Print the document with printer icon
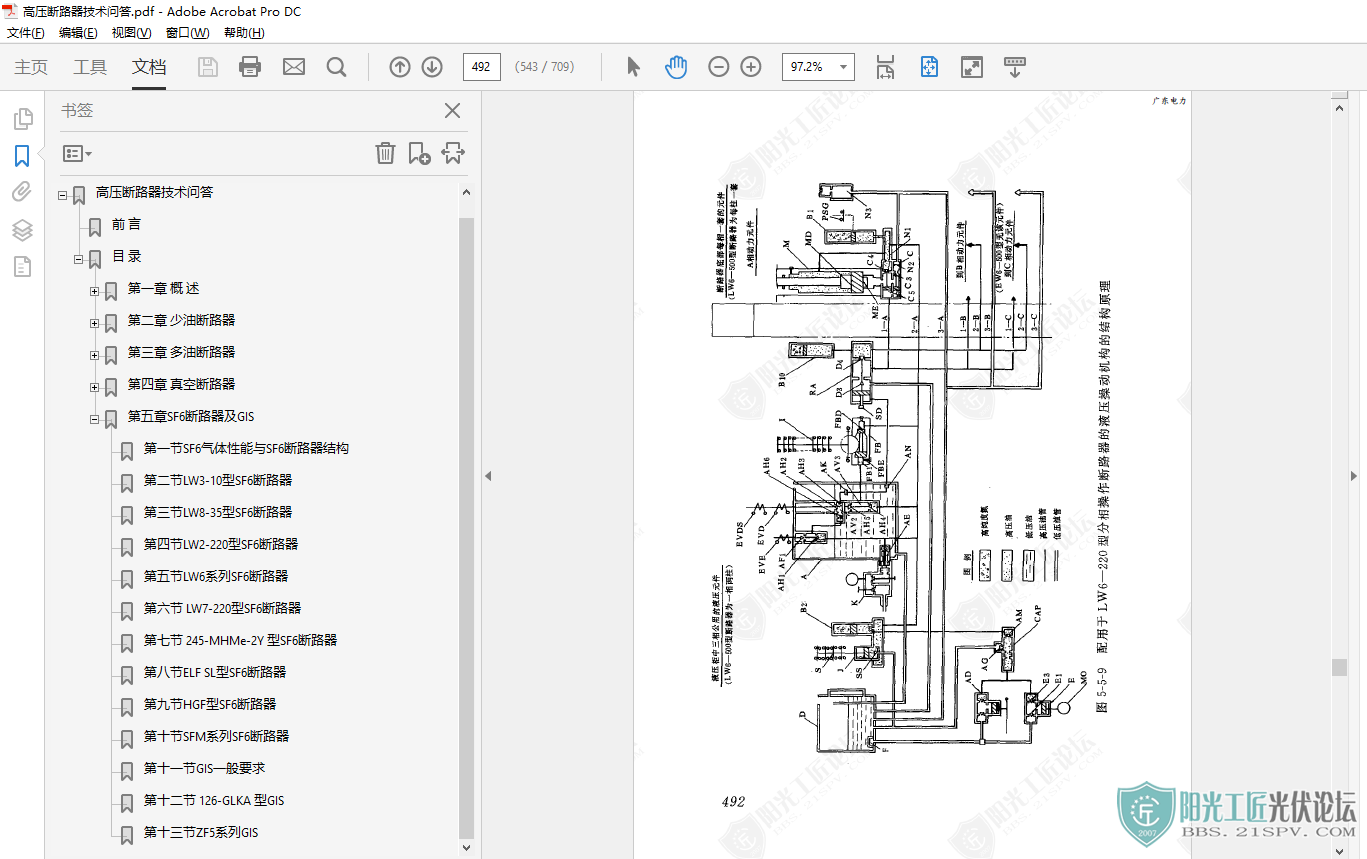 click(250, 67)
